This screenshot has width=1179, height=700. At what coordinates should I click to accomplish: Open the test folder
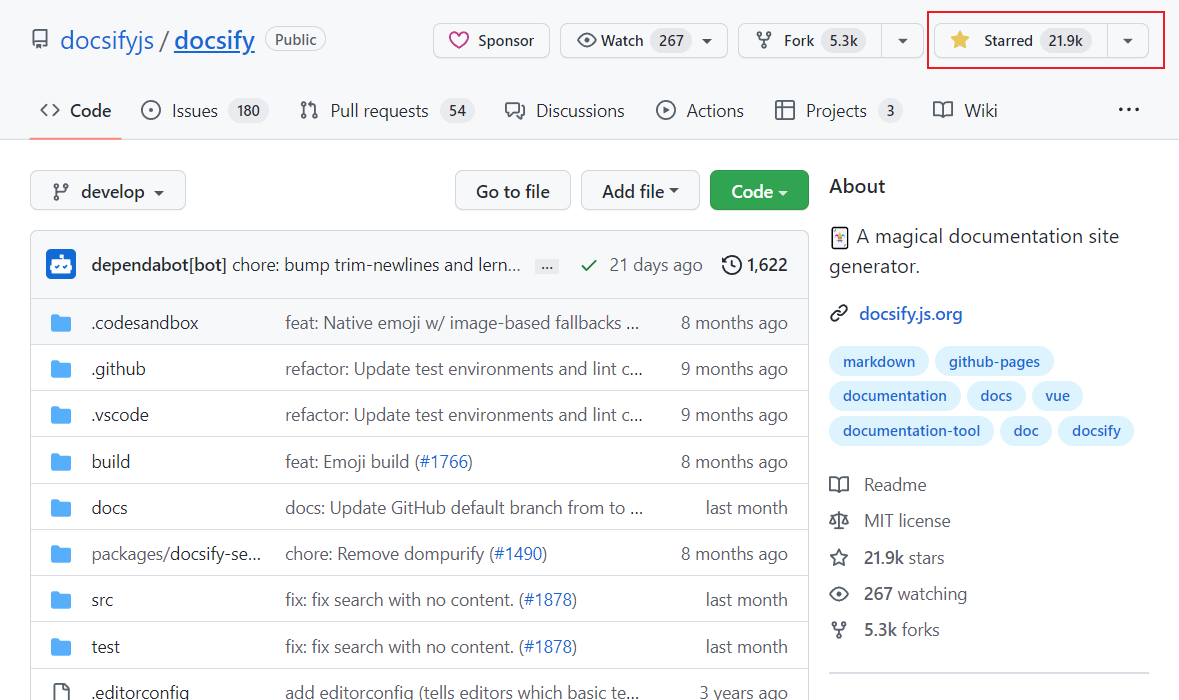[106, 646]
